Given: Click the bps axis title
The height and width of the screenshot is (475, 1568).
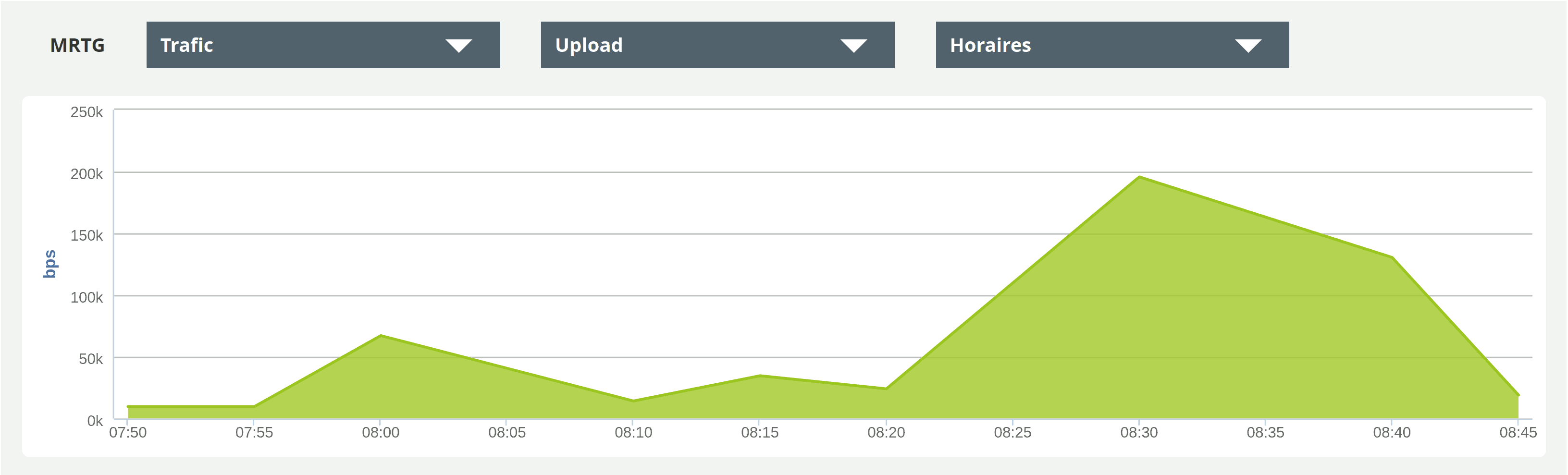Looking at the screenshot, I should click(x=50, y=264).
